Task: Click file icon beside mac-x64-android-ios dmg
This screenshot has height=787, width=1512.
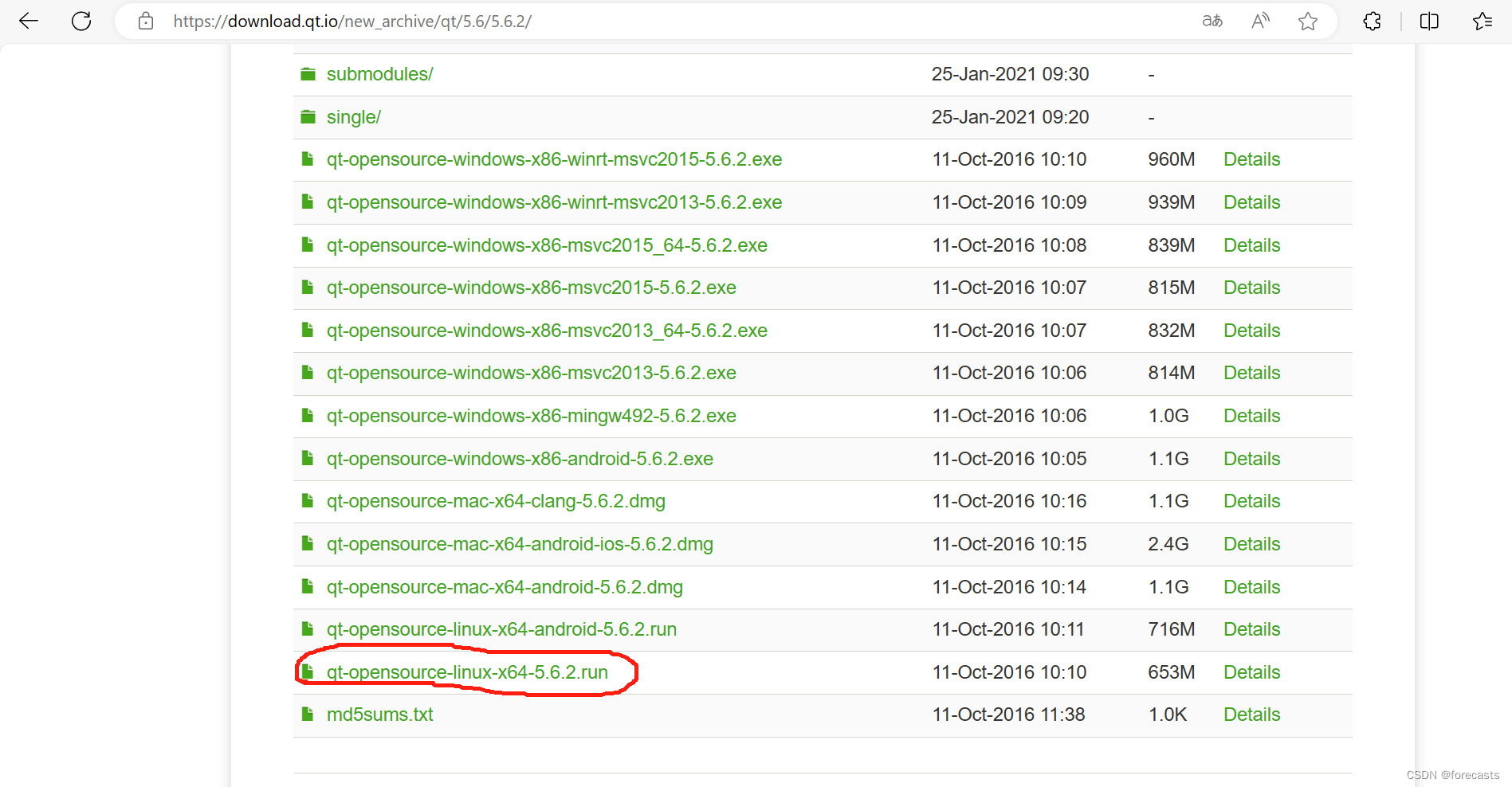Action: (307, 544)
